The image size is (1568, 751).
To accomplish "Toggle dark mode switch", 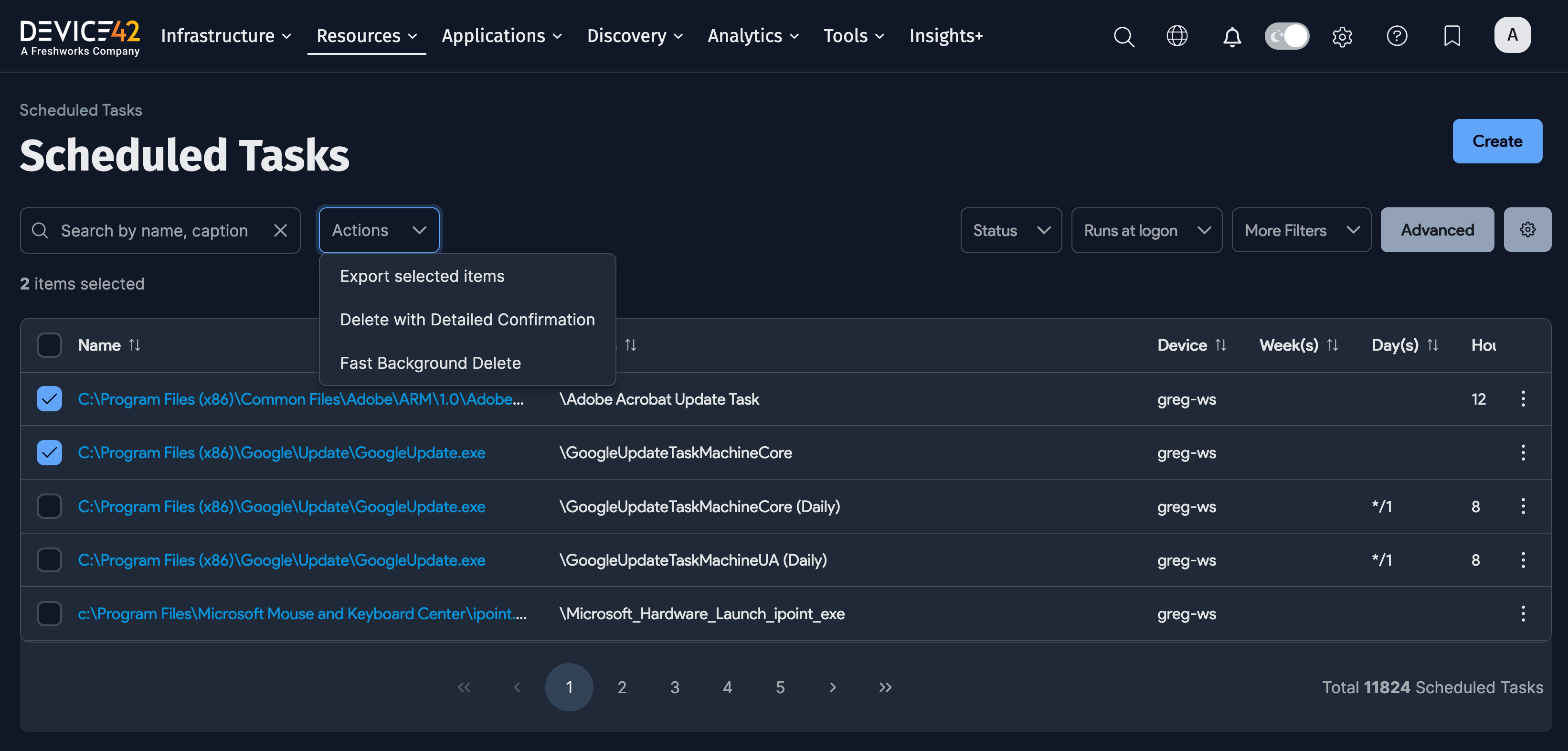I will click(x=1286, y=36).
